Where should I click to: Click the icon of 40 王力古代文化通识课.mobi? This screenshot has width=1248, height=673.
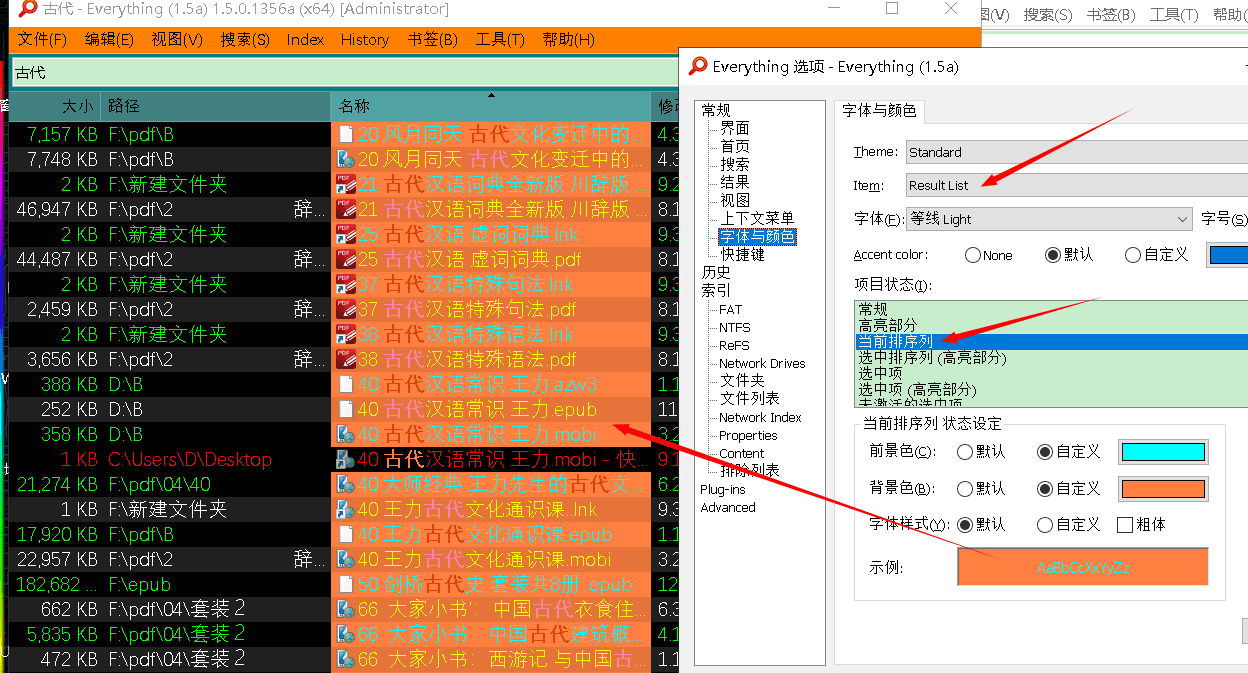[346, 559]
